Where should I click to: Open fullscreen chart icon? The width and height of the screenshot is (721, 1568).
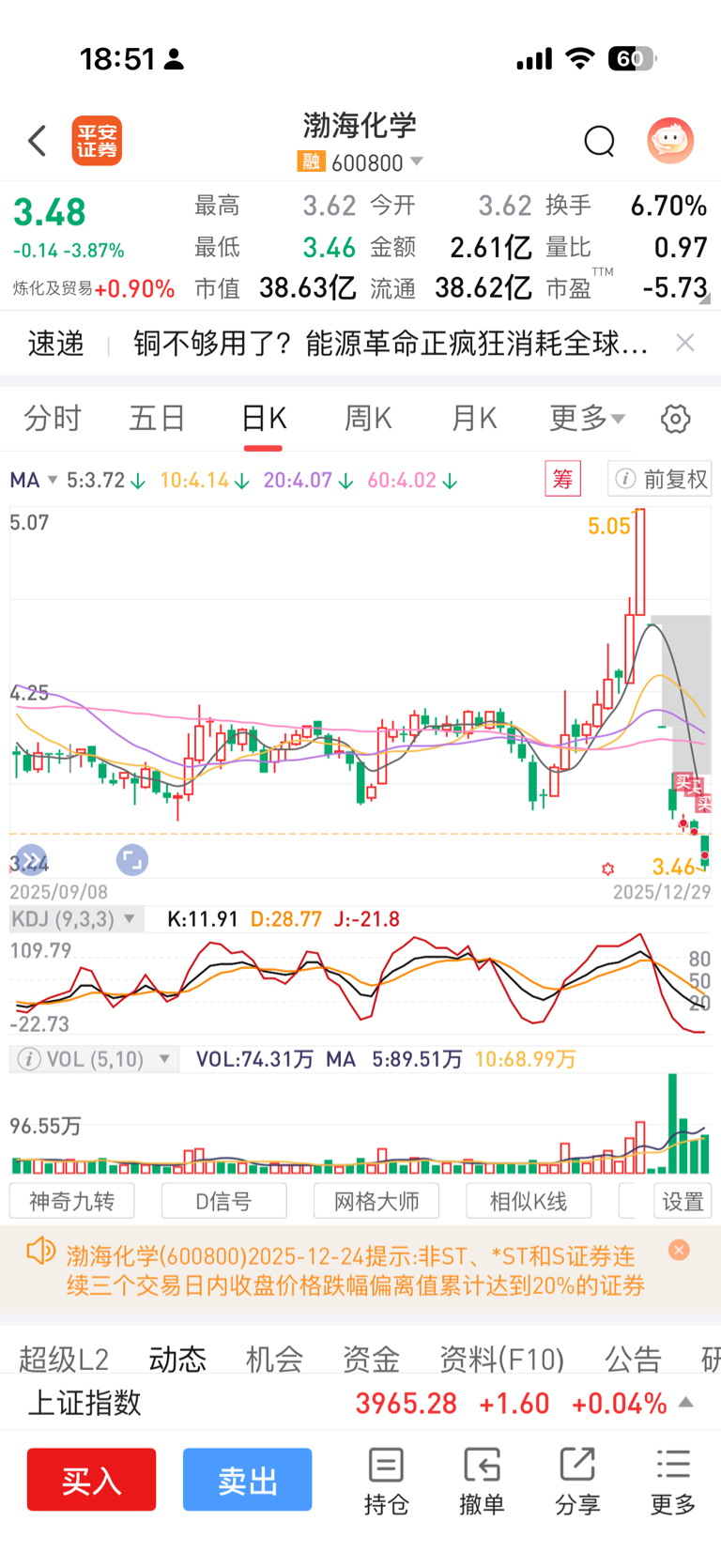132,859
